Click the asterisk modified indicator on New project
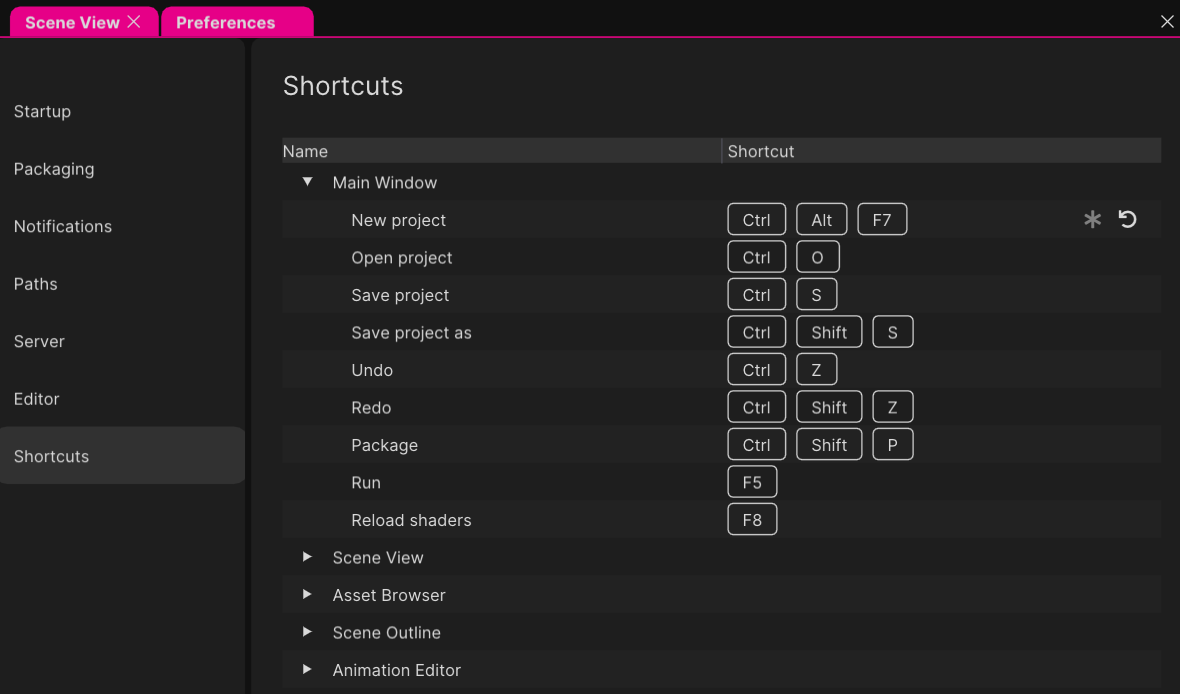Image resolution: width=1180 pixels, height=694 pixels. pos(1092,218)
